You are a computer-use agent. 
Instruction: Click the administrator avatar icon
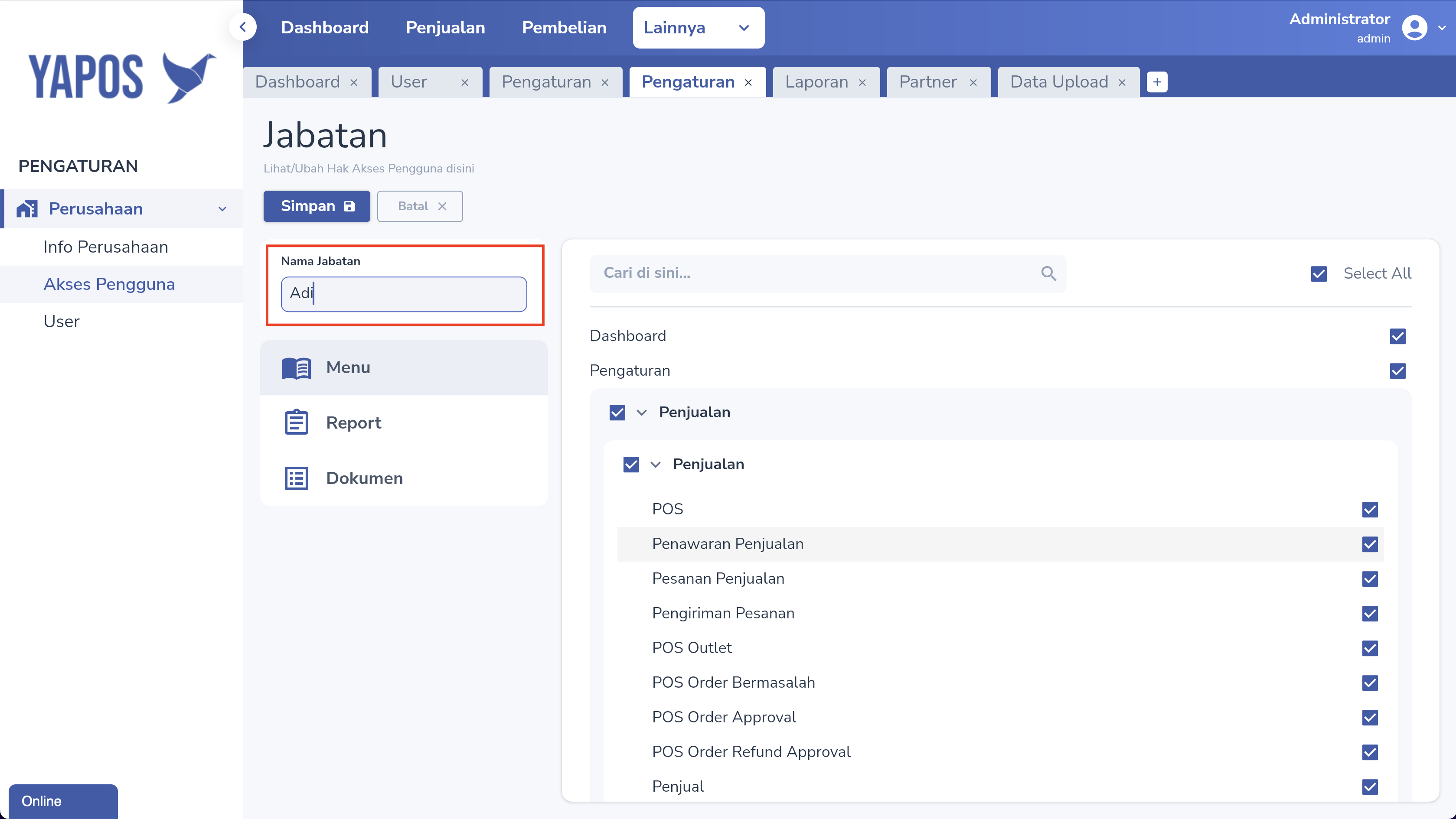[1414, 28]
